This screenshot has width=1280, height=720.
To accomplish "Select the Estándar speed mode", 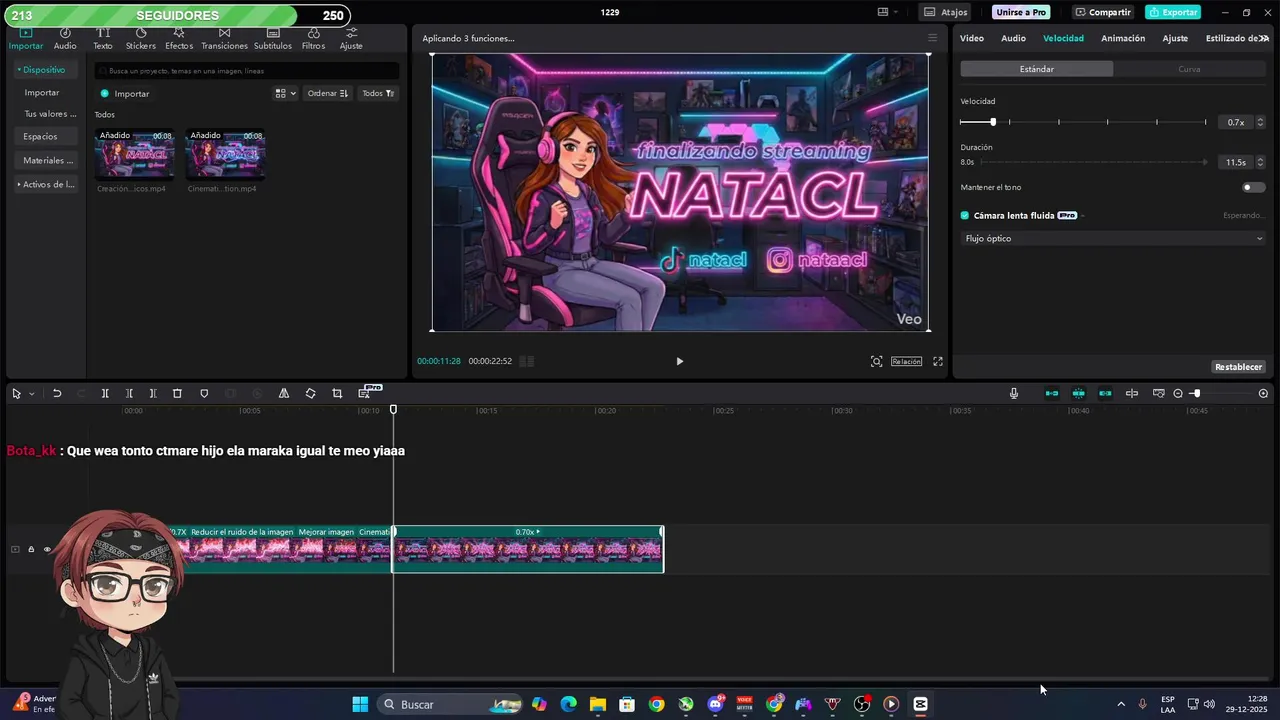I will click(1036, 69).
